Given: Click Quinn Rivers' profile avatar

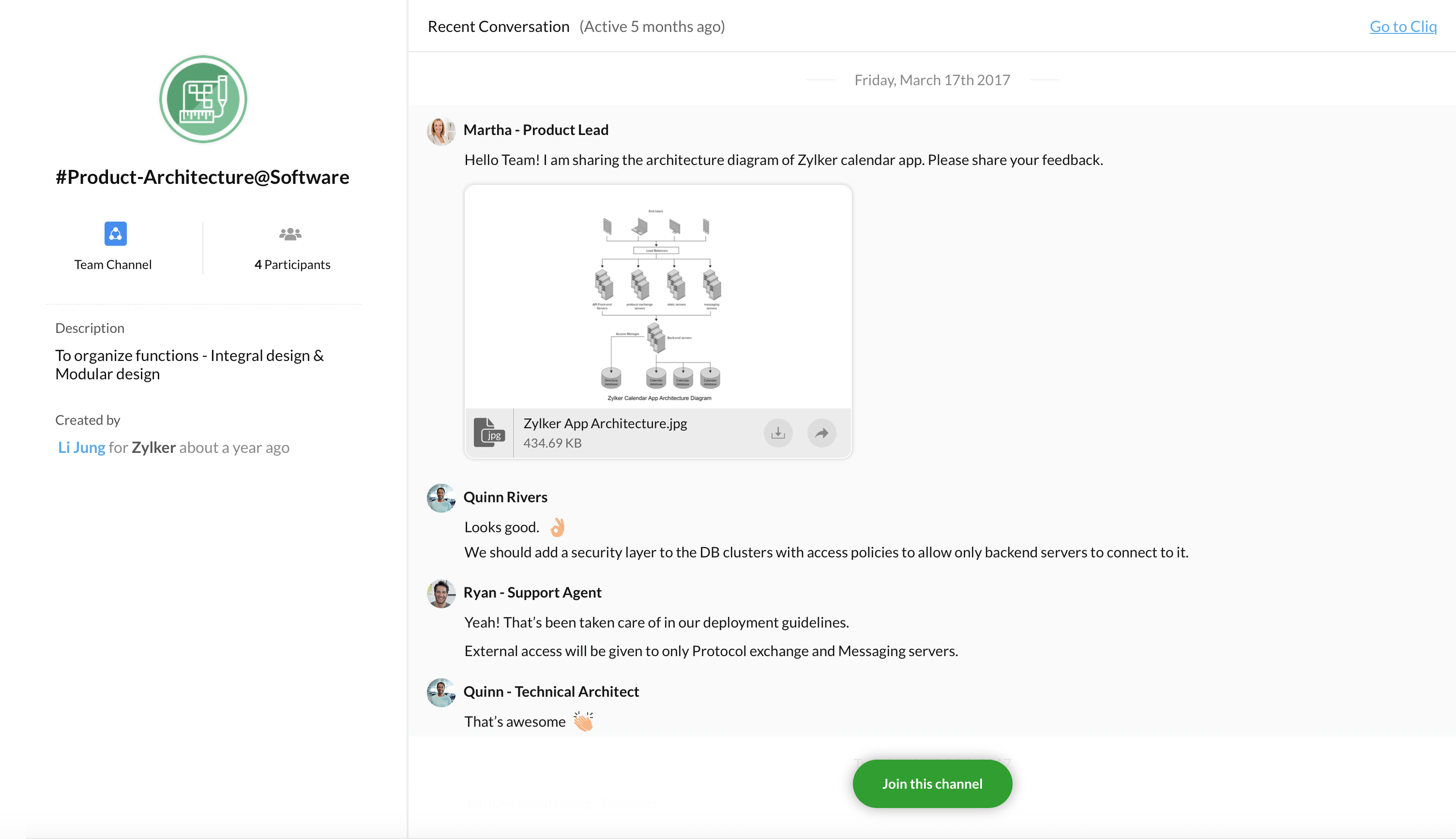Looking at the screenshot, I should coord(441,498).
